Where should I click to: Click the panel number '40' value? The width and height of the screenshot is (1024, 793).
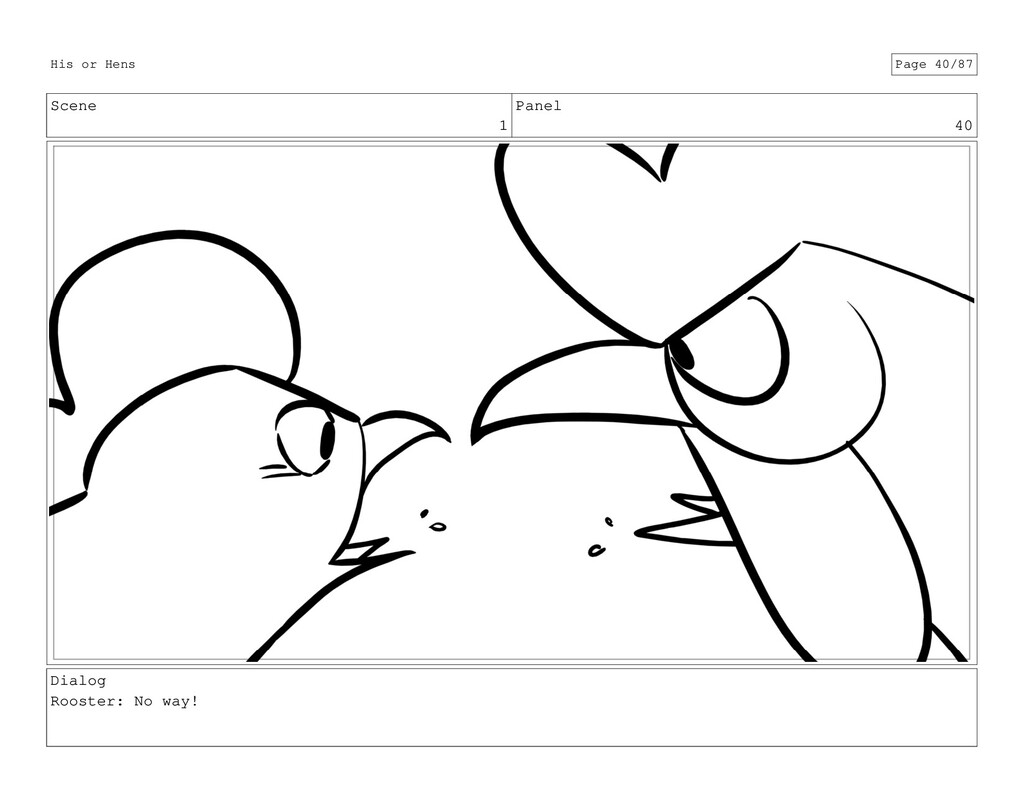(963, 125)
